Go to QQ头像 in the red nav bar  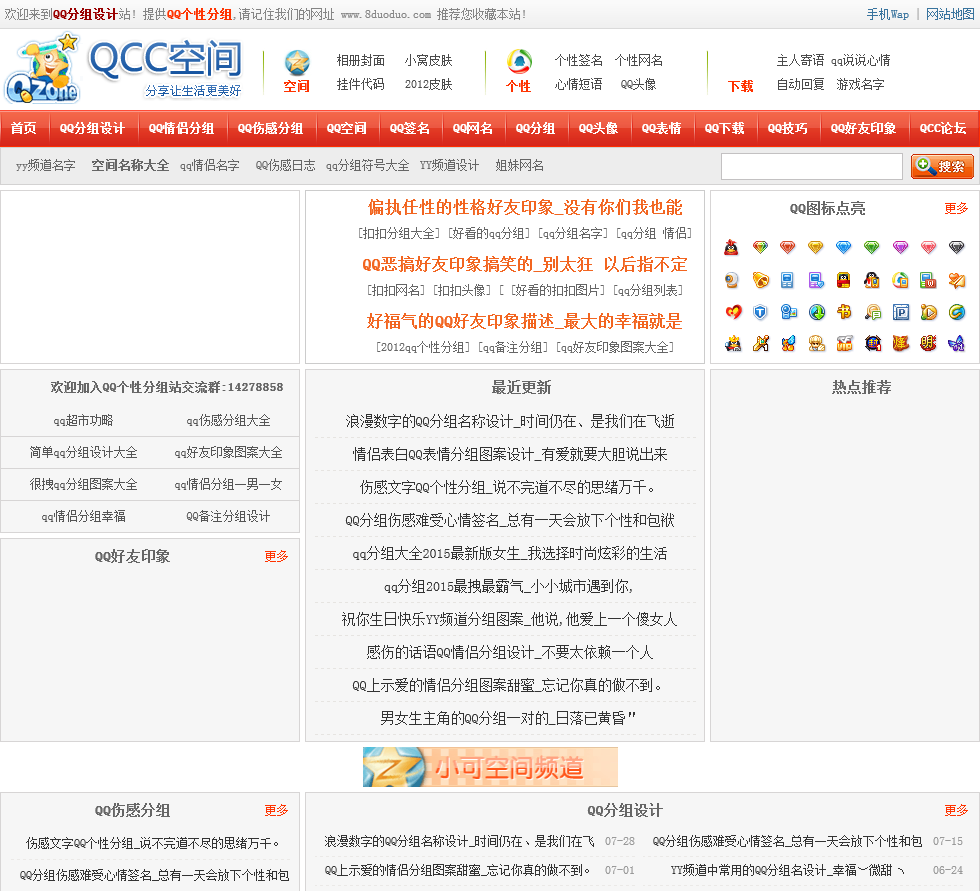coord(598,129)
